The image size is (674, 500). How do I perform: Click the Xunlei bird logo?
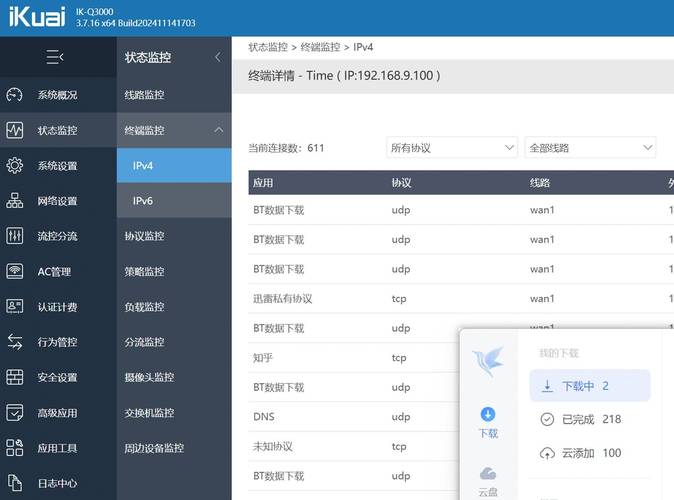click(488, 361)
